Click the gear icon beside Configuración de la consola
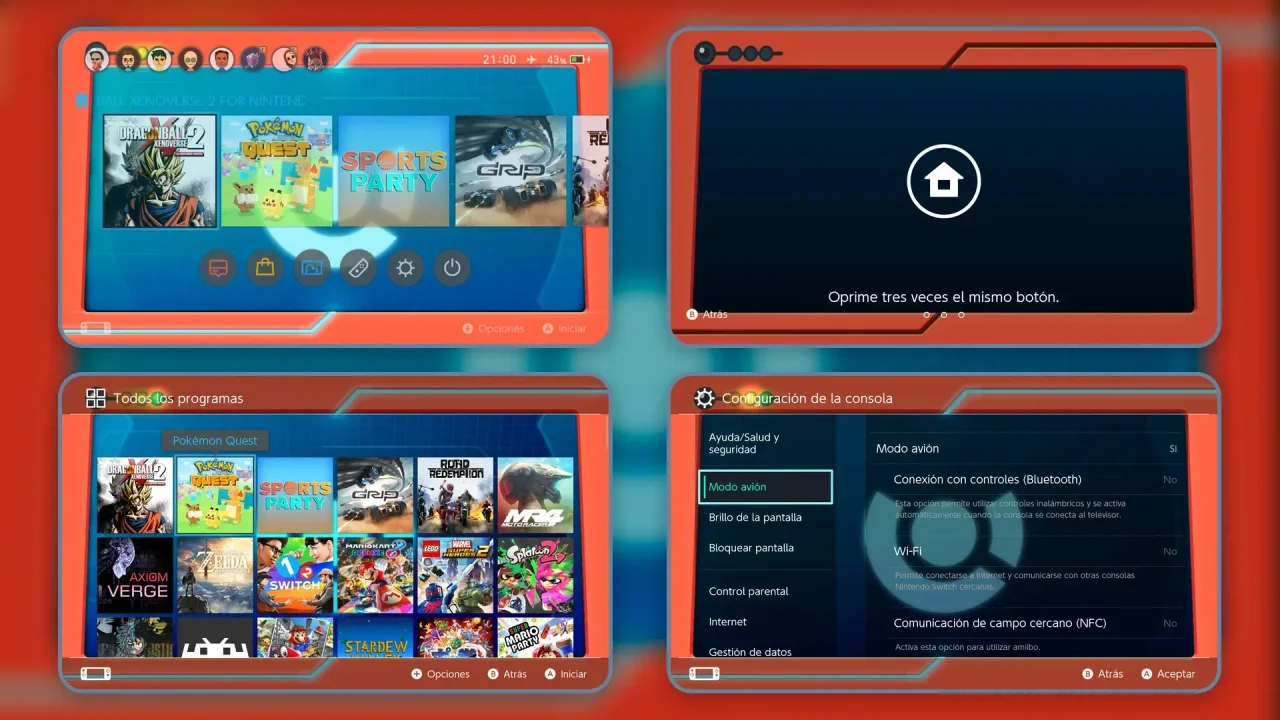 point(704,398)
